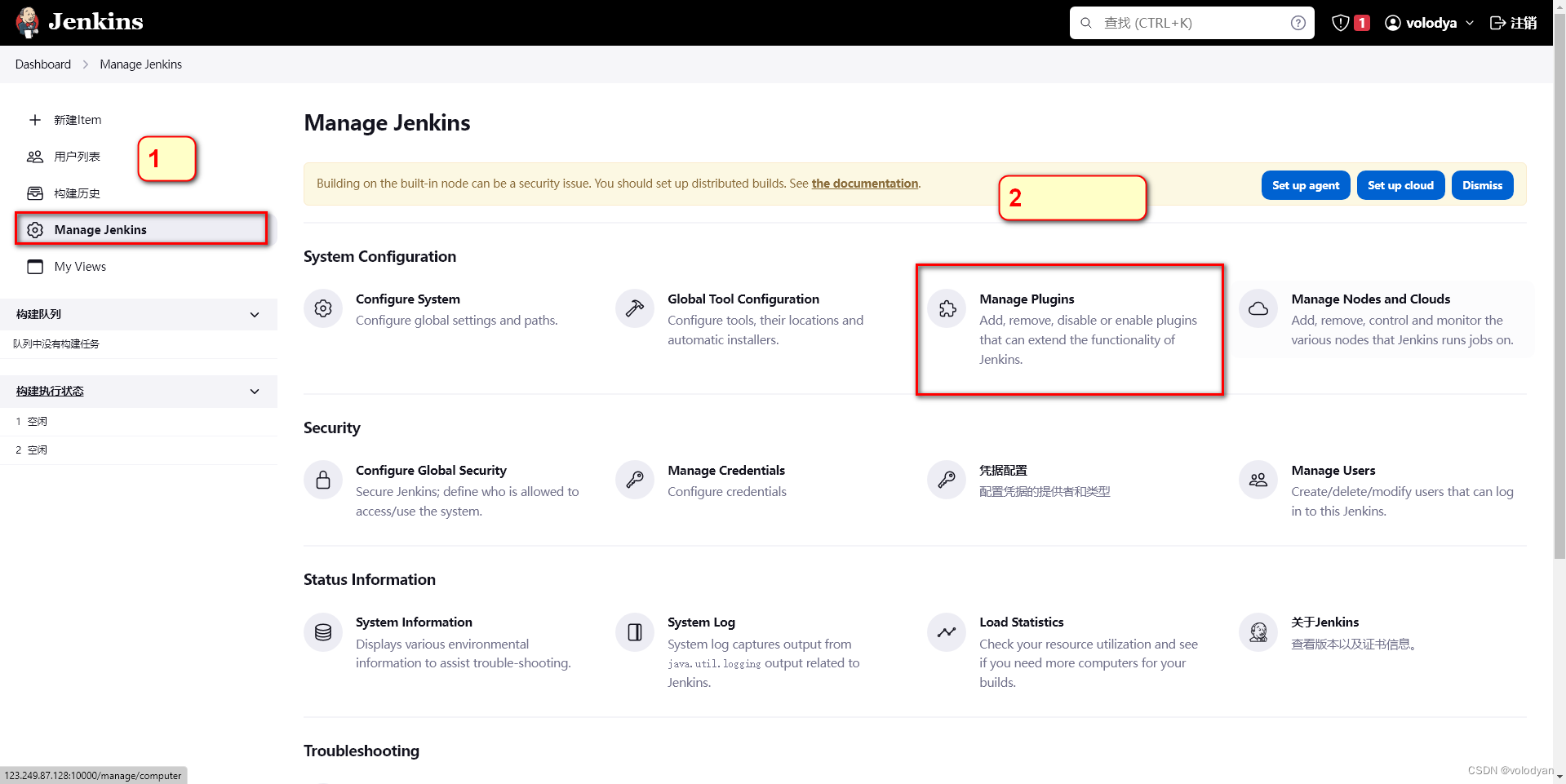Viewport: 1566px width, 784px height.
Task: Click the 队列中没有构建任务 text
Action: [56, 344]
